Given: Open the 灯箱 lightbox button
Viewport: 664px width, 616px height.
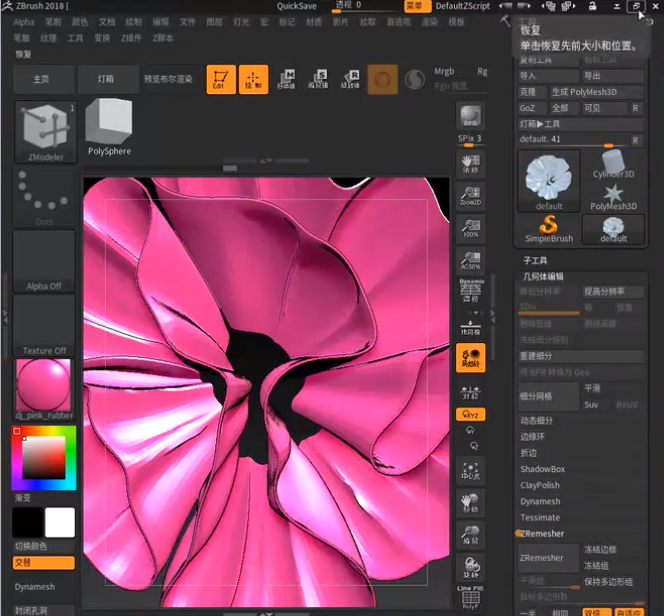Looking at the screenshot, I should [x=108, y=79].
